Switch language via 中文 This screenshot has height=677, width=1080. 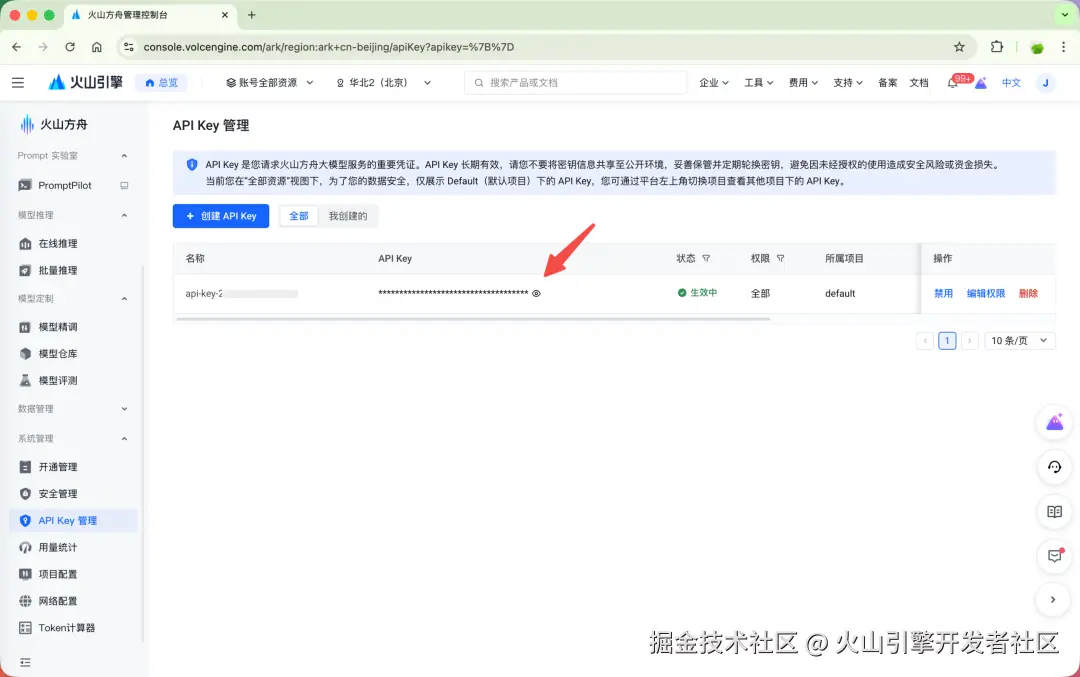click(x=1011, y=83)
